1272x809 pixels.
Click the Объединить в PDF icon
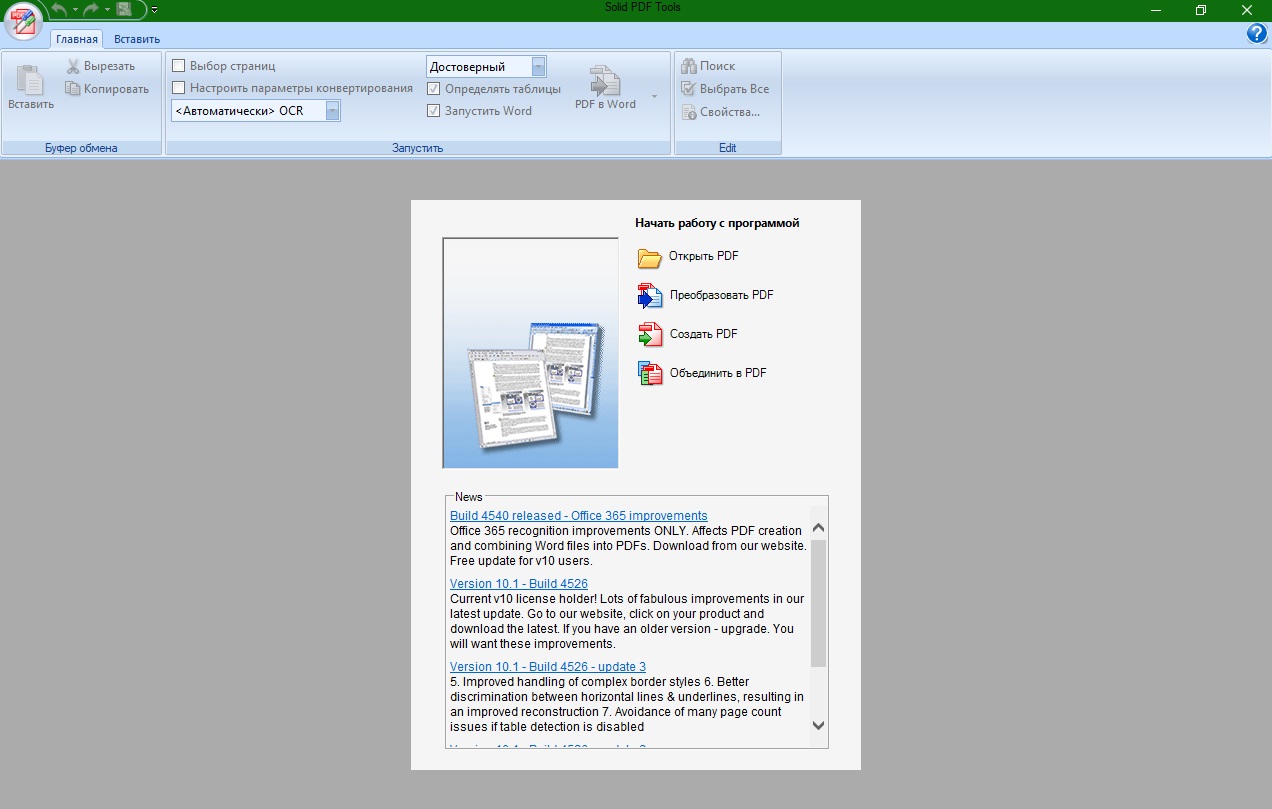(650, 373)
